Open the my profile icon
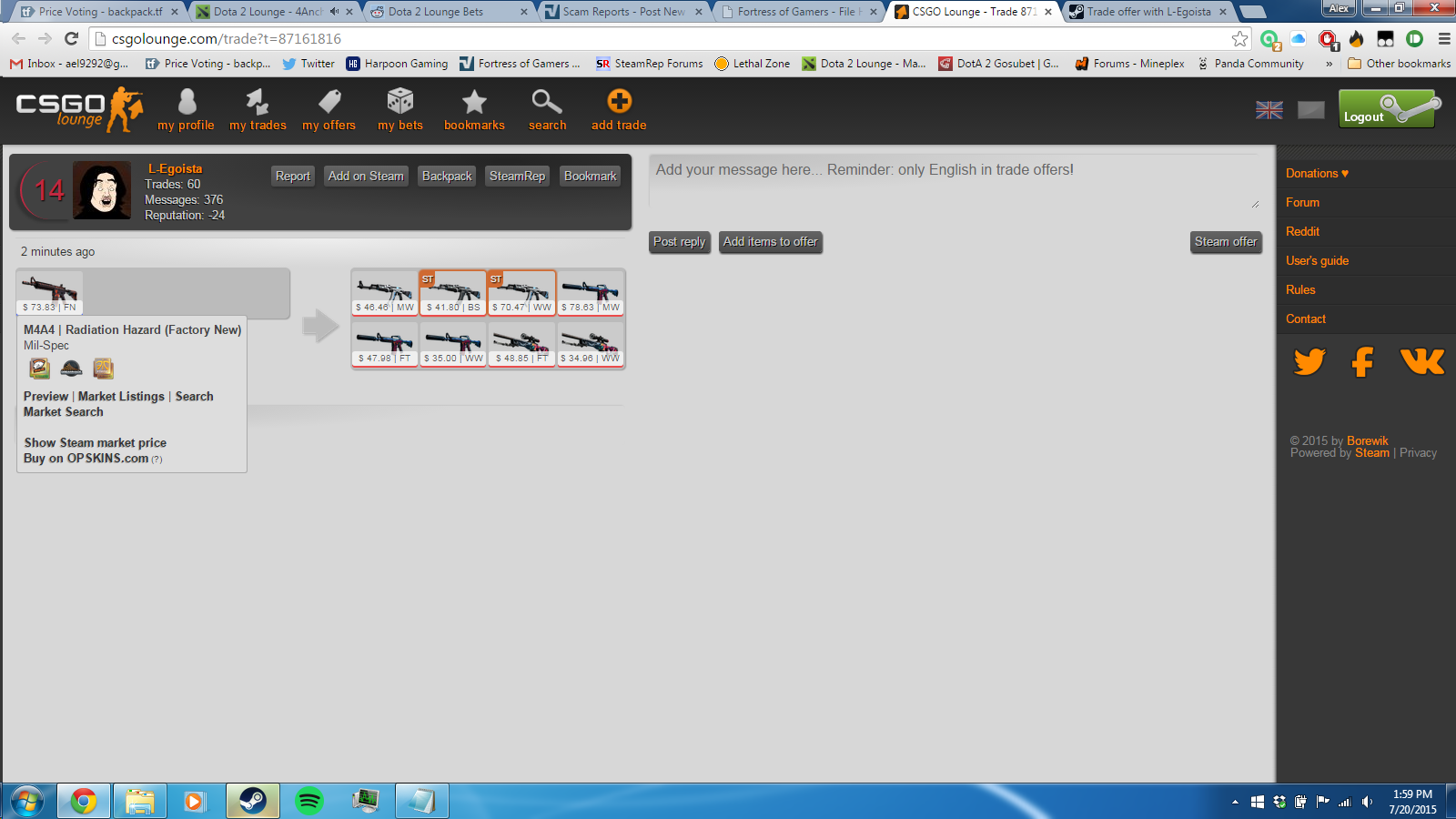Screen dimensions: 1456x819 pyautogui.click(x=187, y=102)
